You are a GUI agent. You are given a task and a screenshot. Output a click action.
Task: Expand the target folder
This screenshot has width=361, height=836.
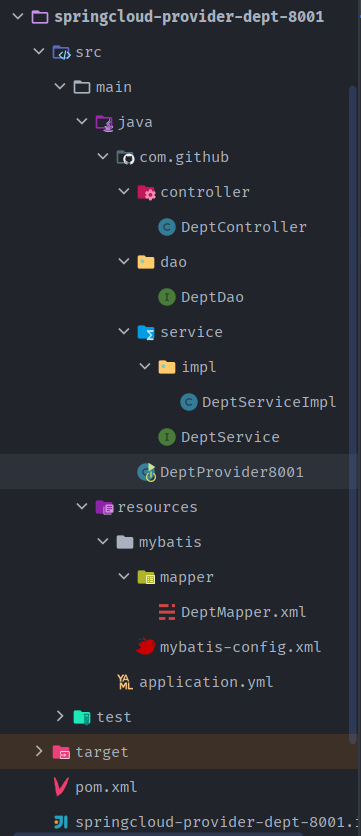38,751
